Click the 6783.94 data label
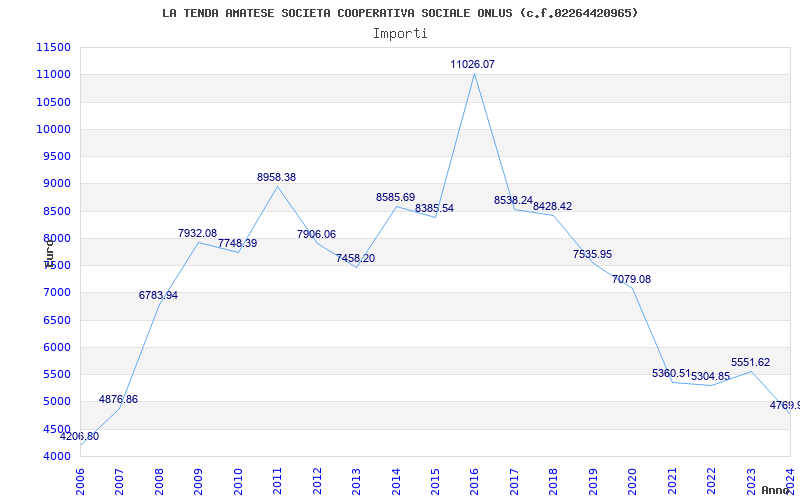800x500 pixels. pos(158,295)
